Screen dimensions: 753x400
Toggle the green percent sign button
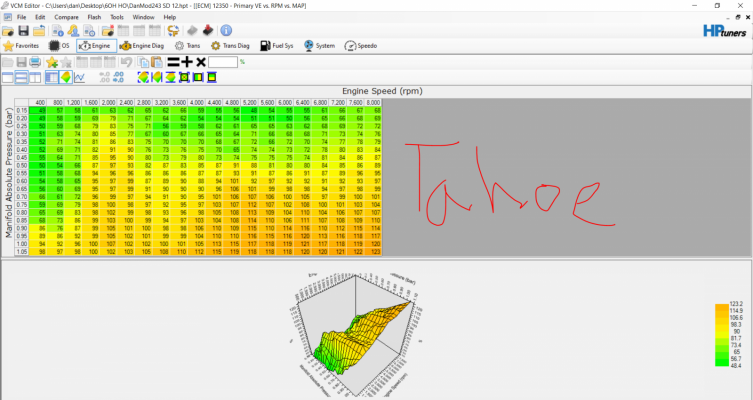[243, 62]
